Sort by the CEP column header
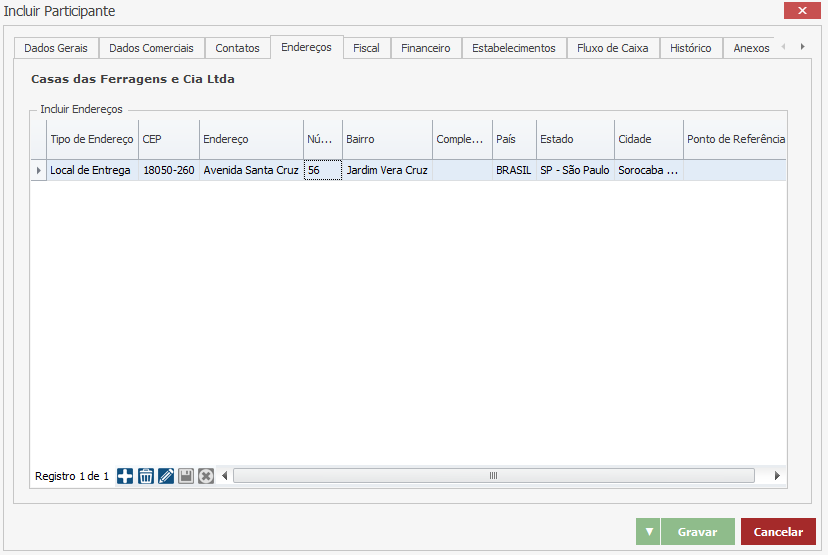The height and width of the screenshot is (555, 828). coord(168,139)
